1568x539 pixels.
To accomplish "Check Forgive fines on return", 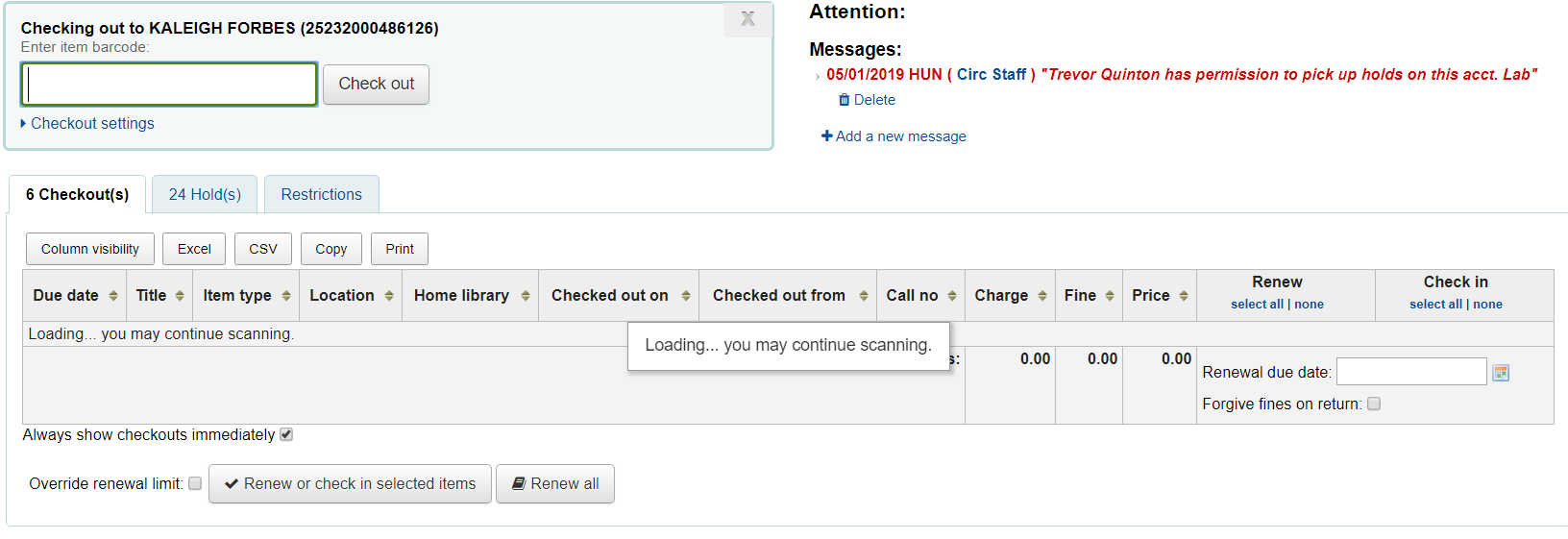I will pos(1374,404).
